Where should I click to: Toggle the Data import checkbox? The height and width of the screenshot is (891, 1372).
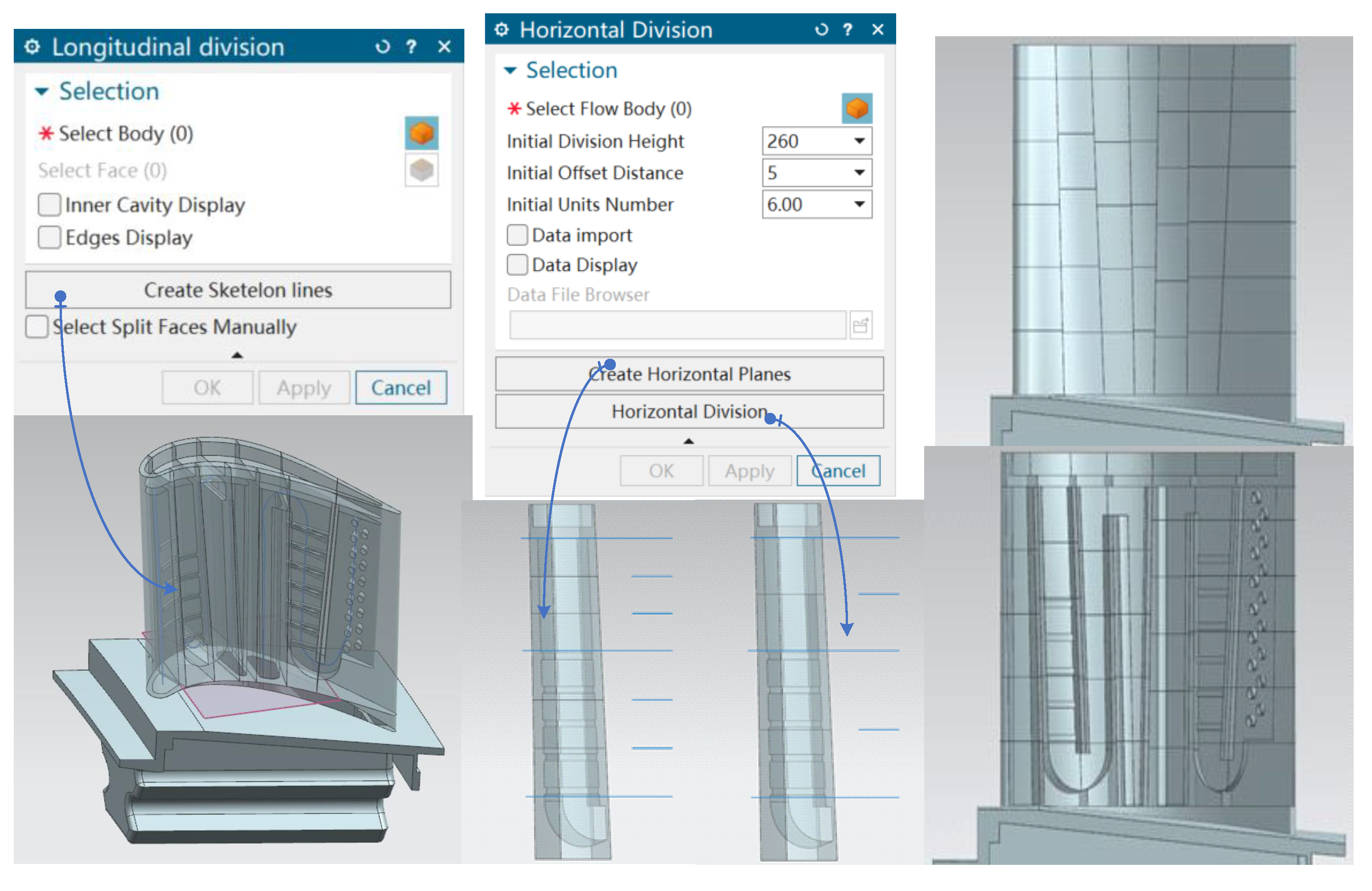click(x=517, y=235)
